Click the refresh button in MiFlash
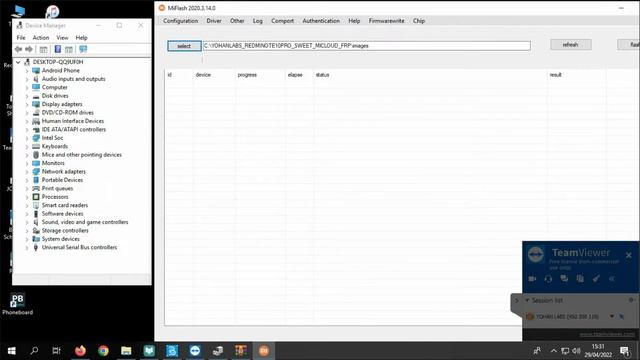Viewport: 640px width, 360px height. [571, 44]
